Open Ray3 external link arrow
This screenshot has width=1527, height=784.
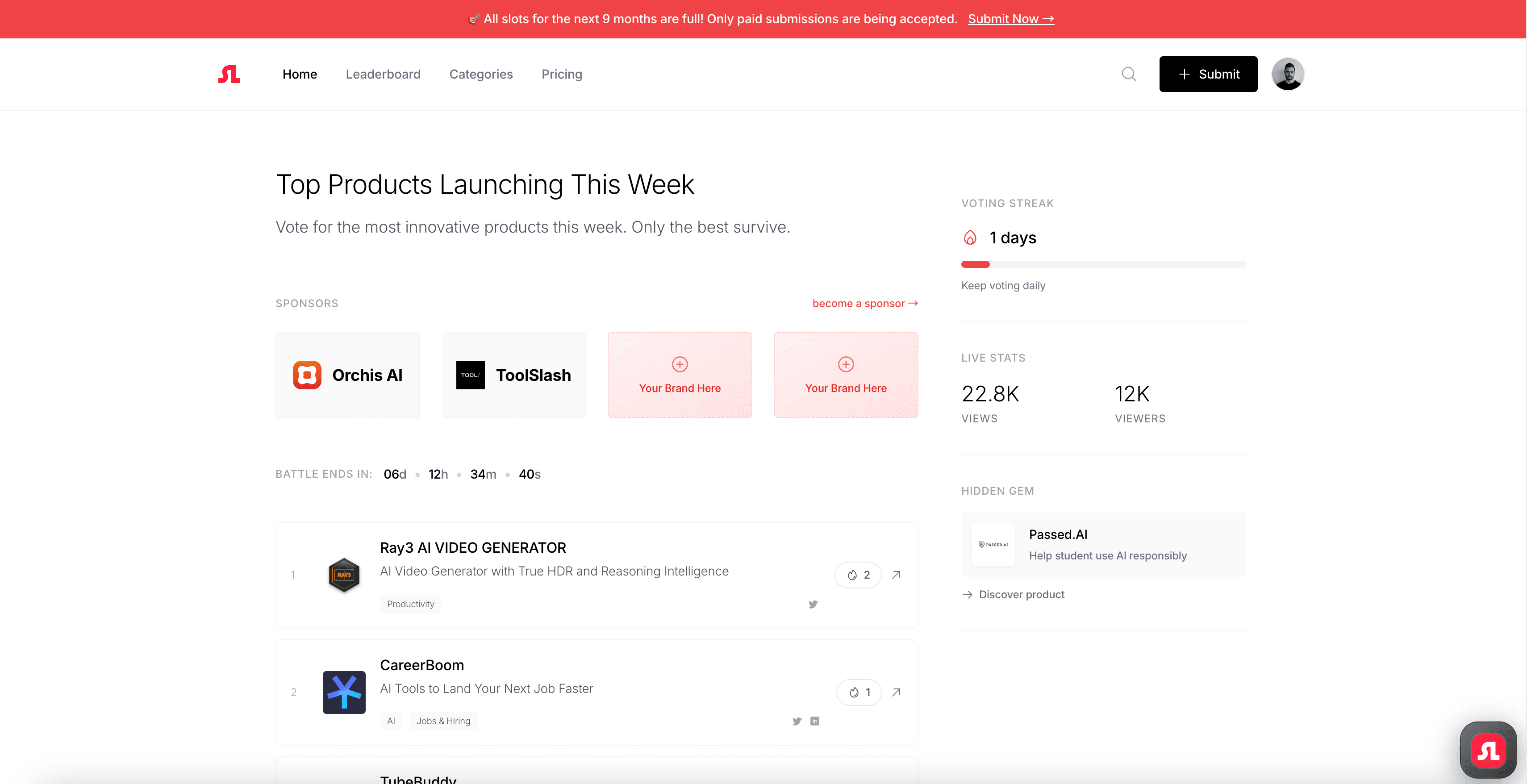[896, 575]
